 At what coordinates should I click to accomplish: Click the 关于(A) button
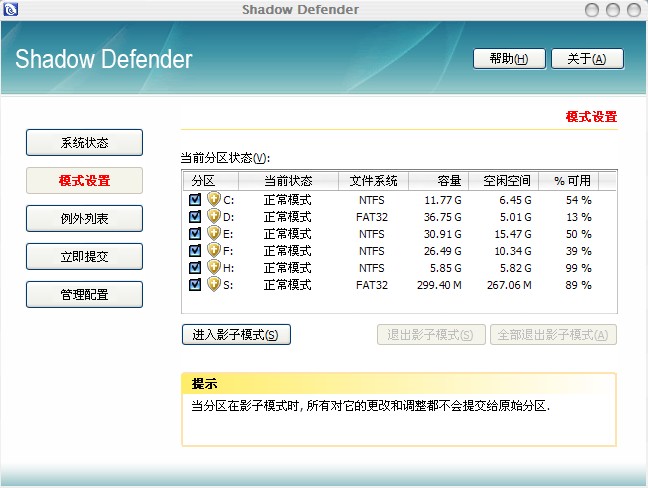pos(587,59)
